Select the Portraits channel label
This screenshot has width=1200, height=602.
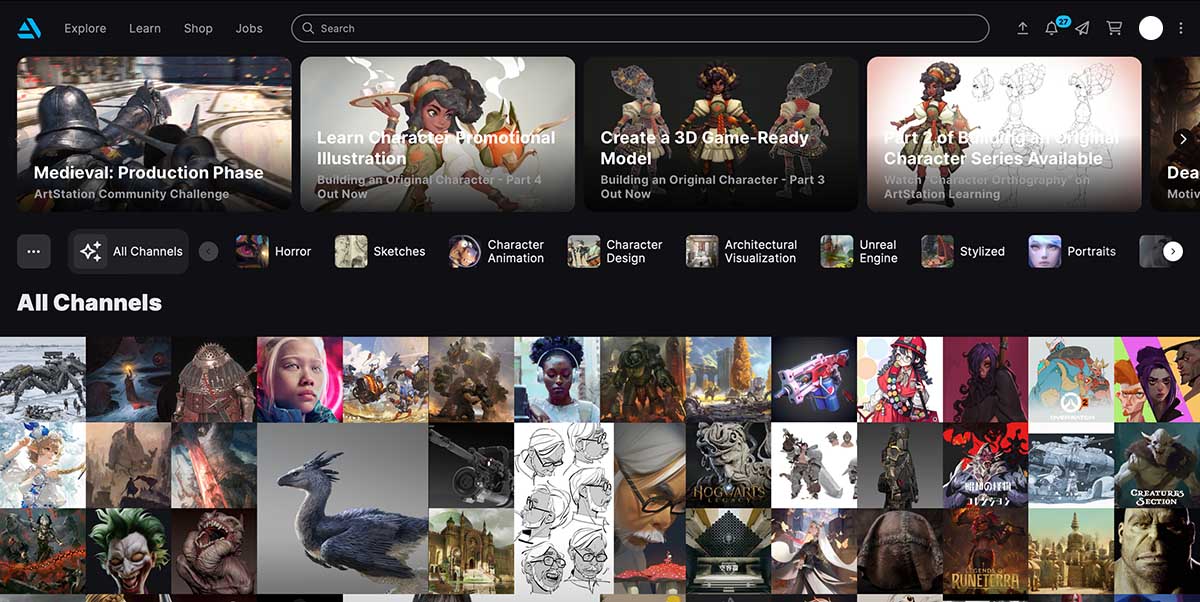[x=1091, y=251]
